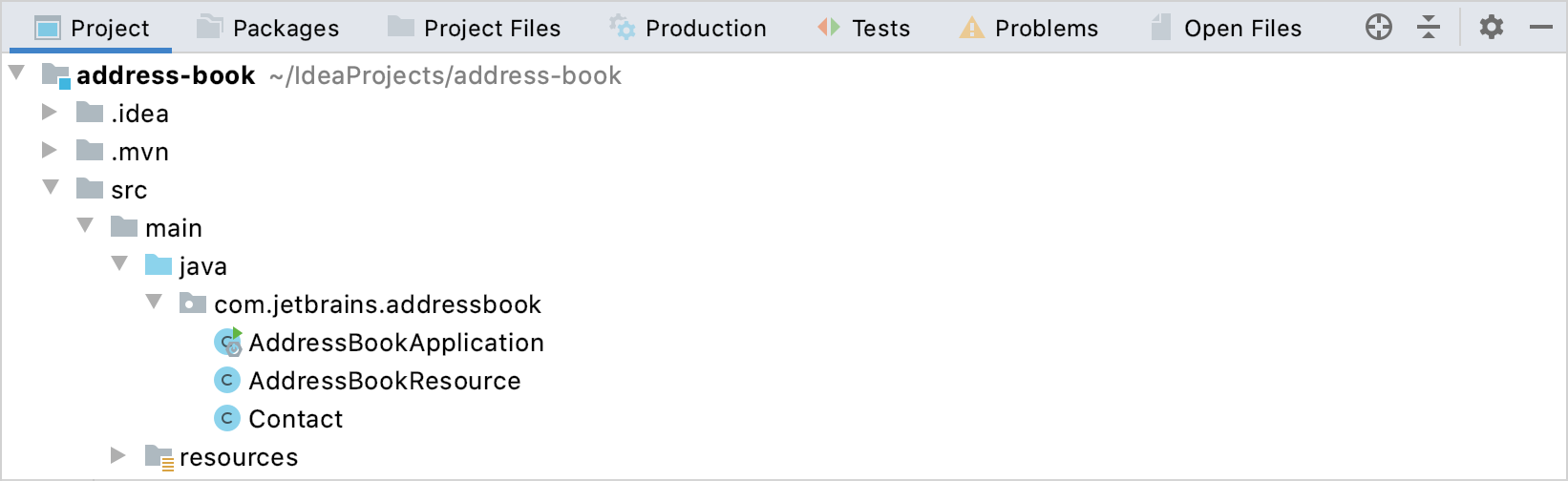Select the resources tree row

tap(784, 457)
